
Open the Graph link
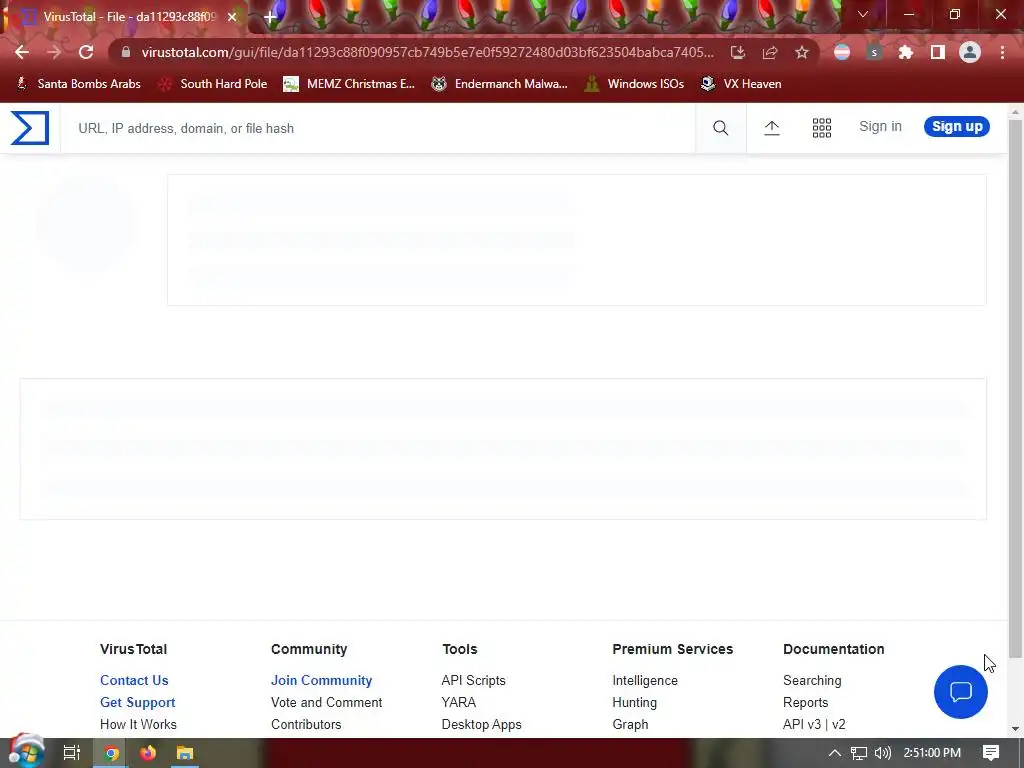[630, 725]
